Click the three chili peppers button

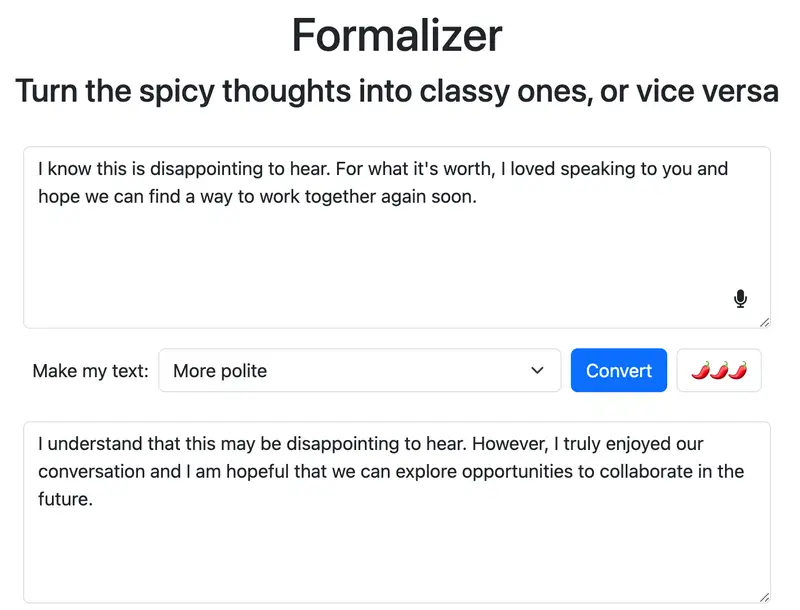coord(719,371)
